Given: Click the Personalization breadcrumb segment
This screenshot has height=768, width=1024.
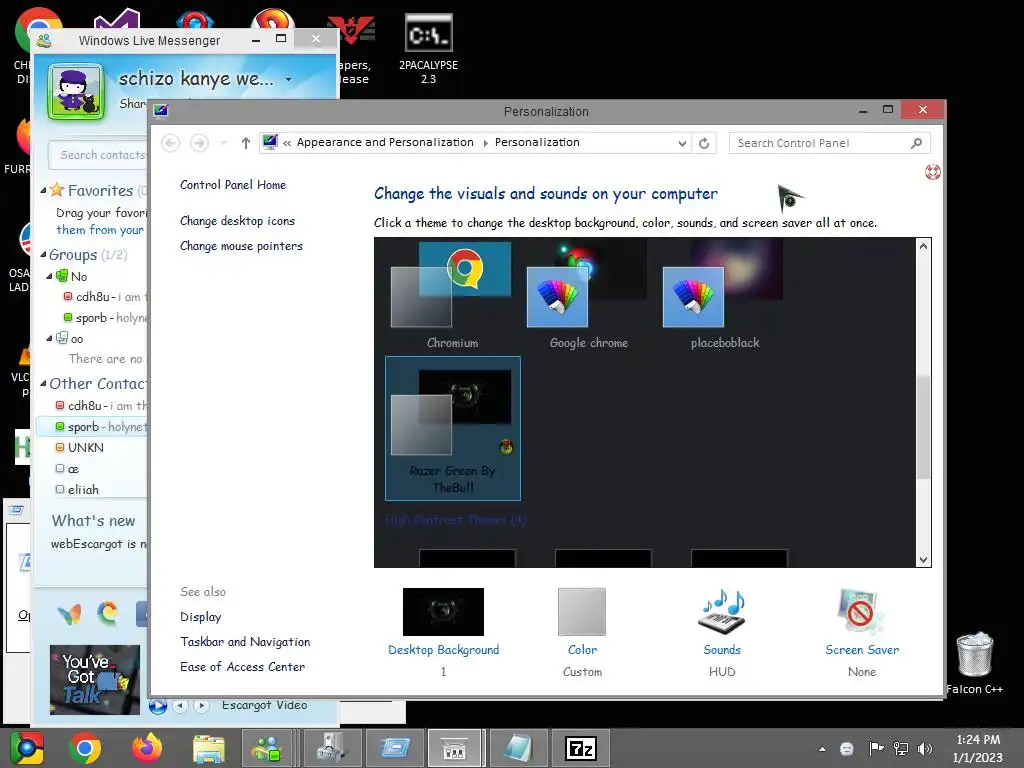Looking at the screenshot, I should pos(537,142).
